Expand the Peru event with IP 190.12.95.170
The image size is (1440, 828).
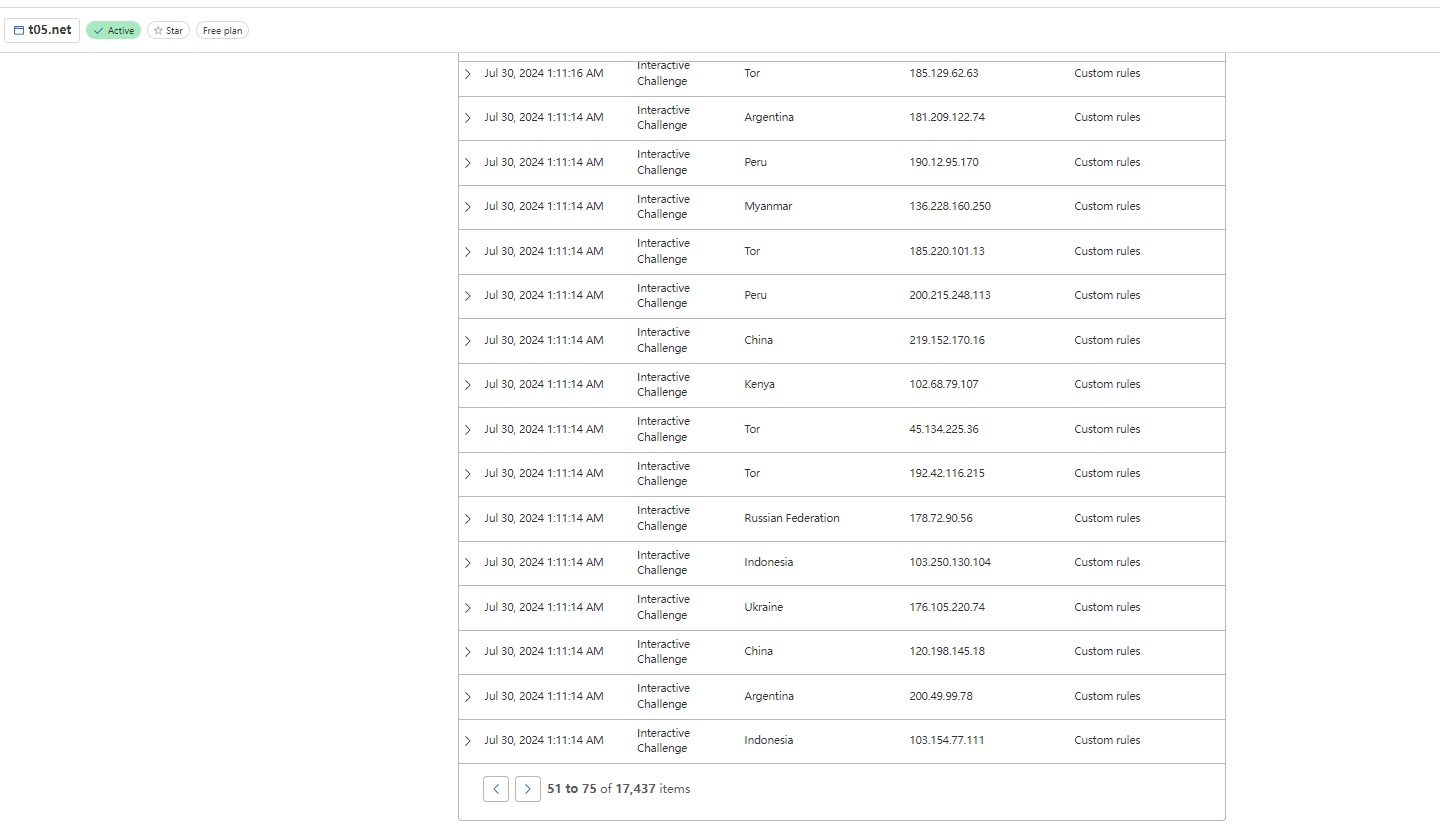(x=467, y=163)
